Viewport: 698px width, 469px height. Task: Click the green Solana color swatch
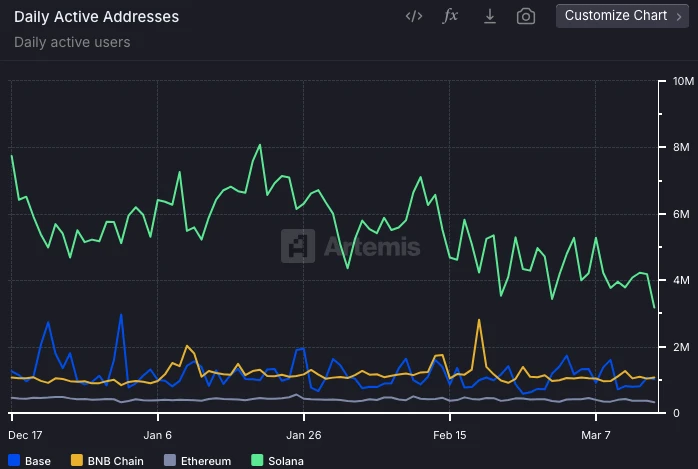[x=257, y=461]
